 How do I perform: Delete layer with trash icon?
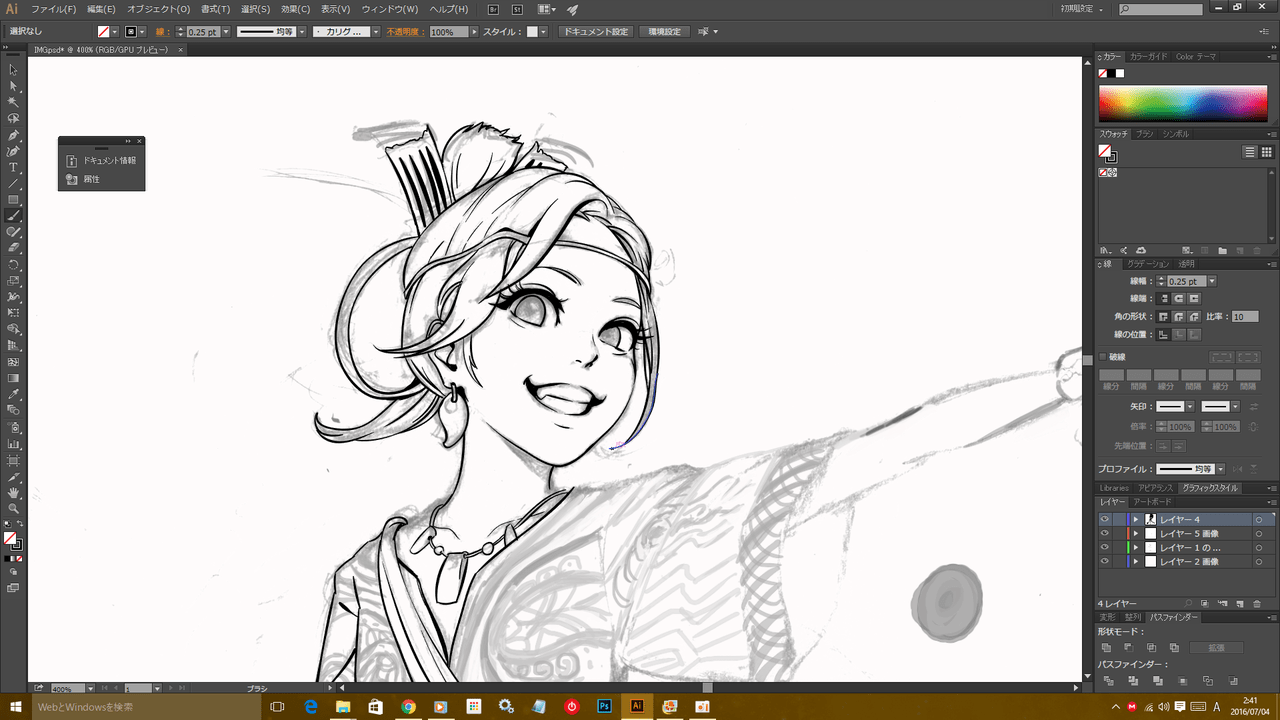(1256, 604)
